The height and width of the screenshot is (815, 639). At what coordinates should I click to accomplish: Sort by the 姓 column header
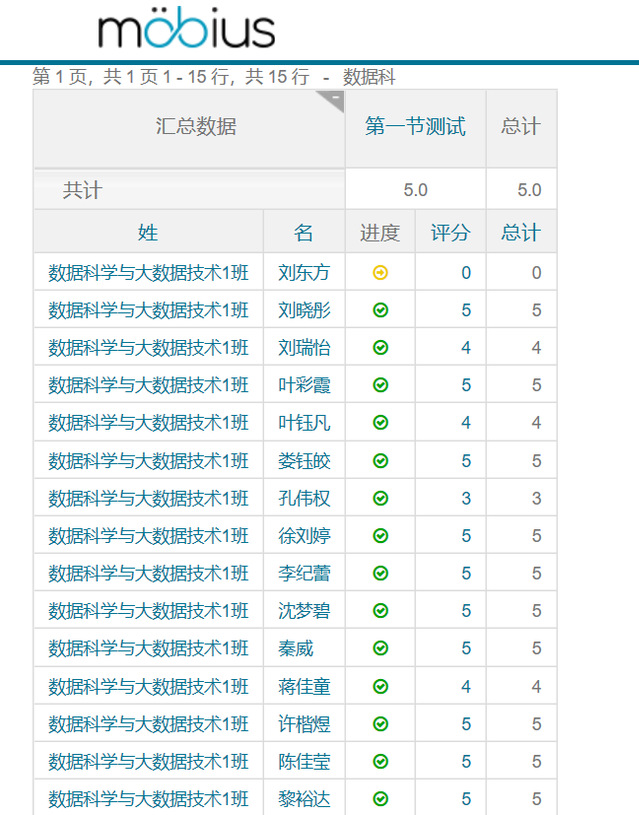click(x=148, y=233)
